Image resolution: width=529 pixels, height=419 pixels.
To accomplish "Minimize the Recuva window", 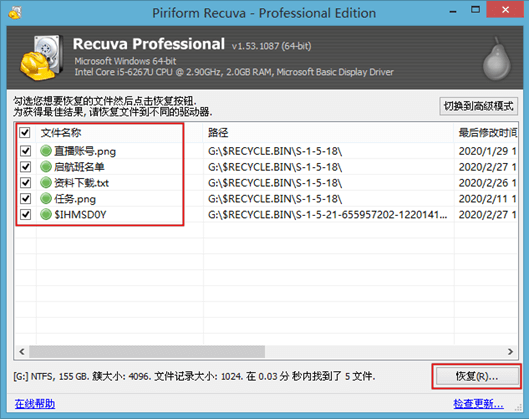I will click(453, 11).
